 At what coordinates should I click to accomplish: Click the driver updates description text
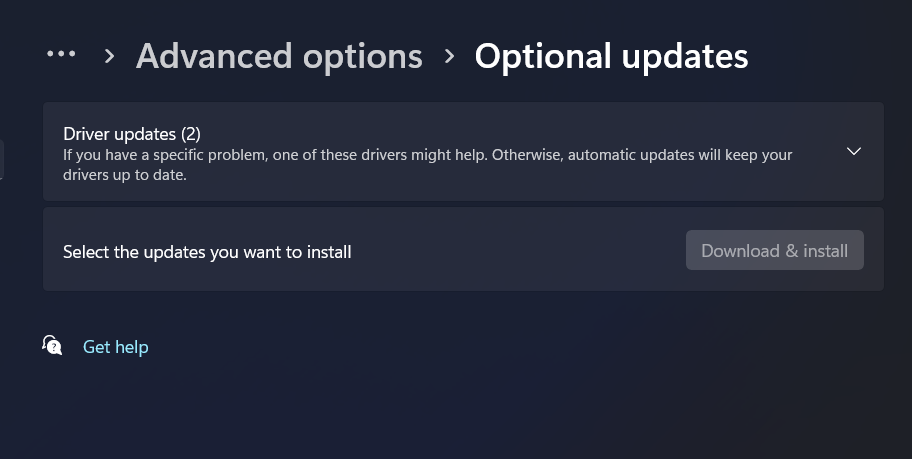(427, 155)
